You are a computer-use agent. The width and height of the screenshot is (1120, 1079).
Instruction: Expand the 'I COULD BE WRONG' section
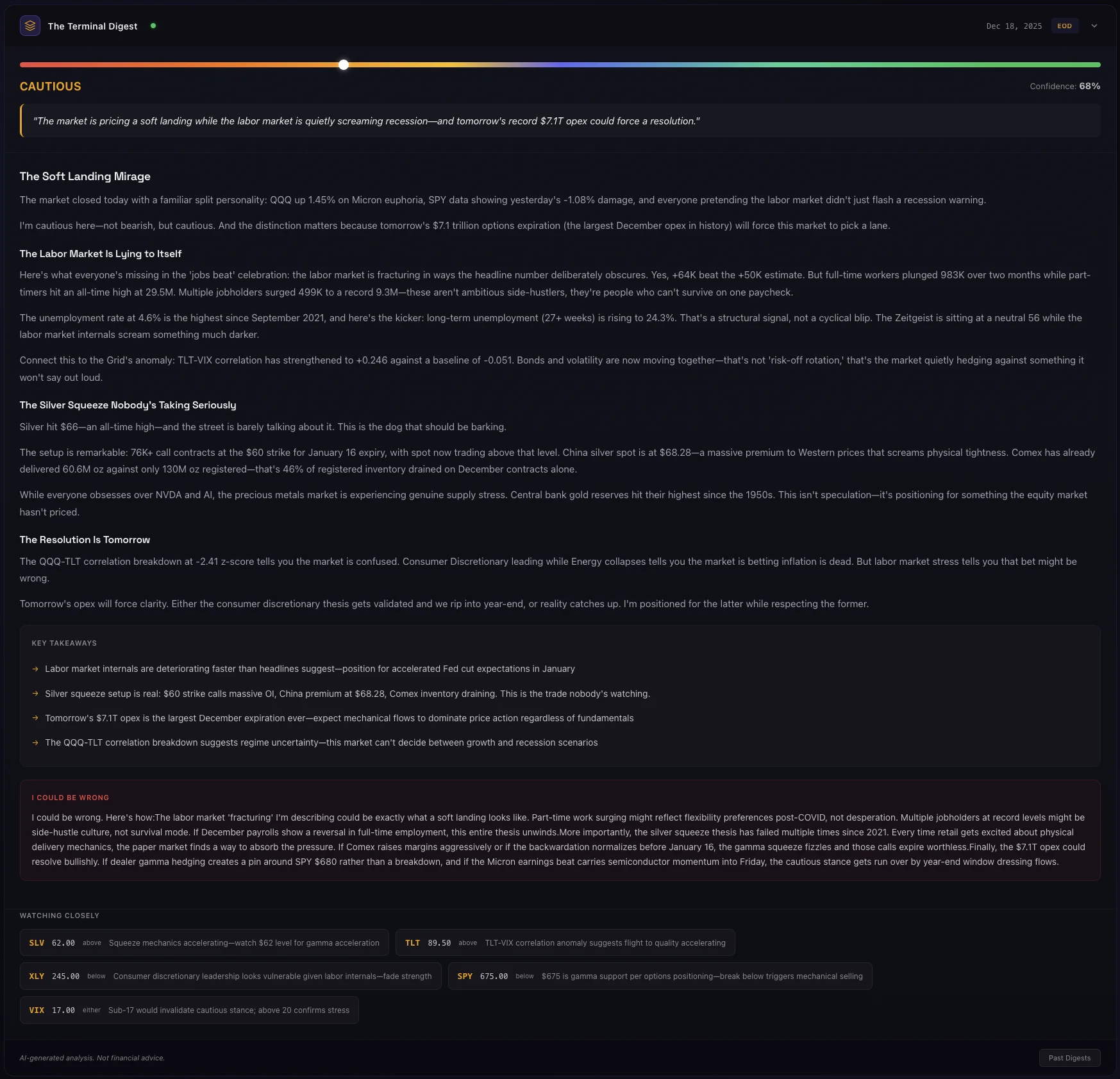(71, 798)
